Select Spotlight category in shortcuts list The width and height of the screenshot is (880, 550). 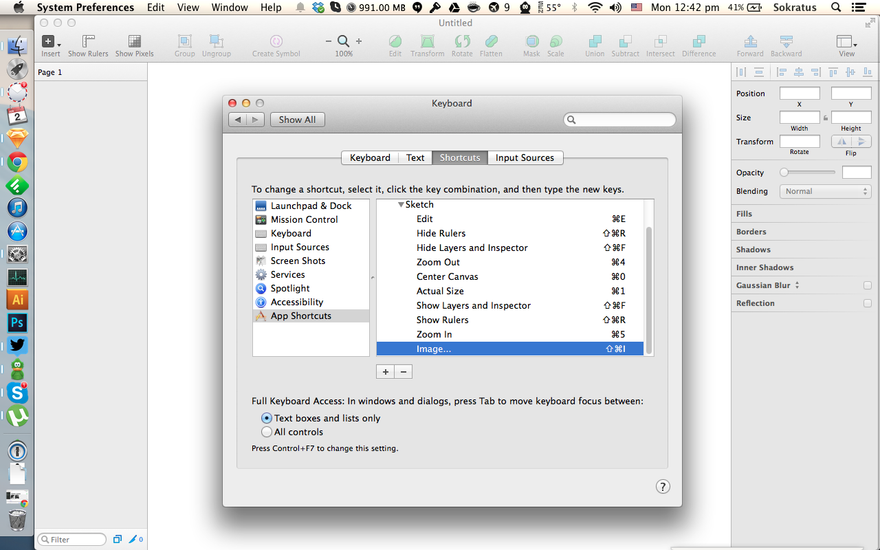pyautogui.click(x=311, y=288)
